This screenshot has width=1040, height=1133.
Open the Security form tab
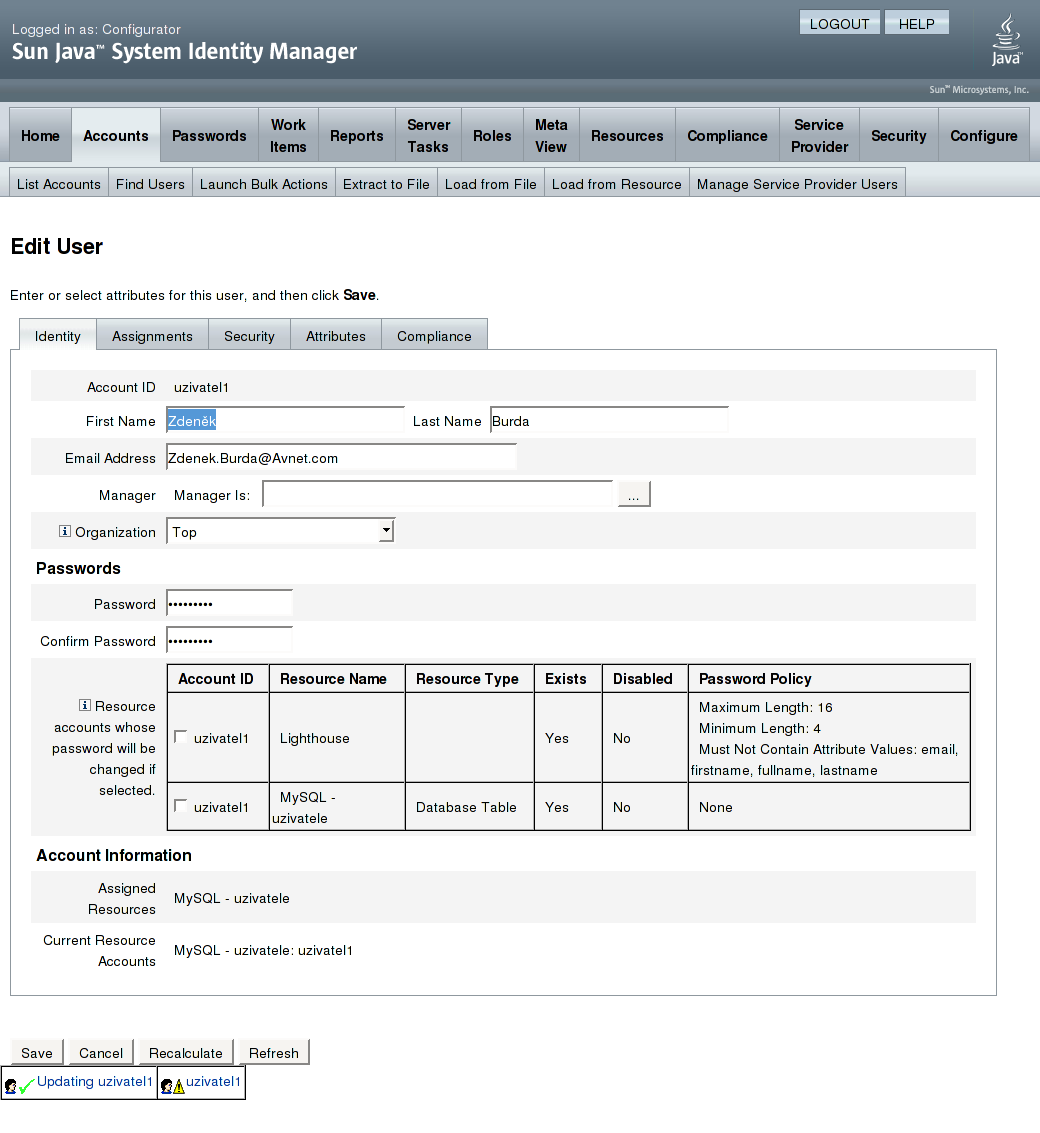(249, 335)
